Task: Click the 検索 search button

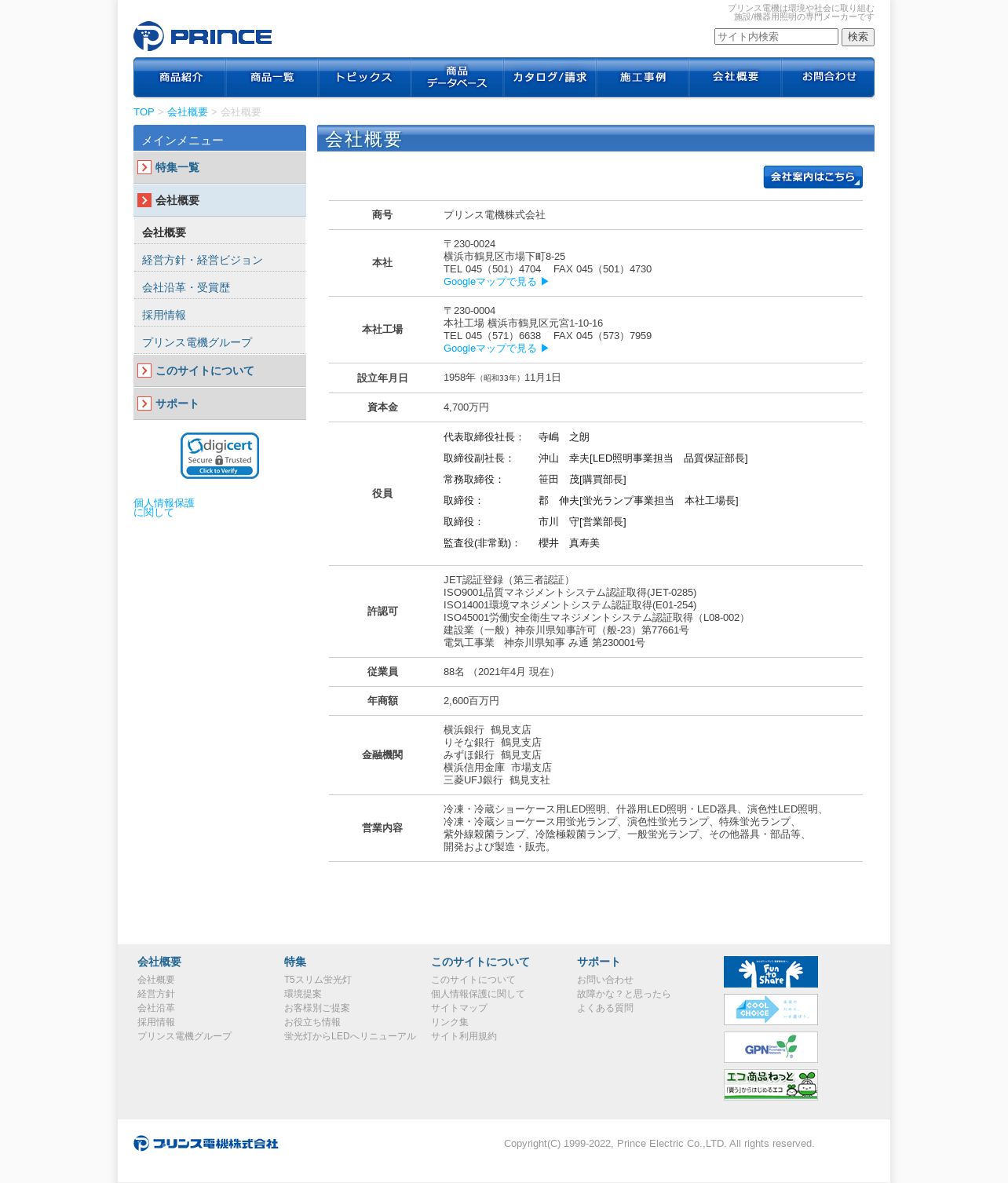Action: [858, 37]
